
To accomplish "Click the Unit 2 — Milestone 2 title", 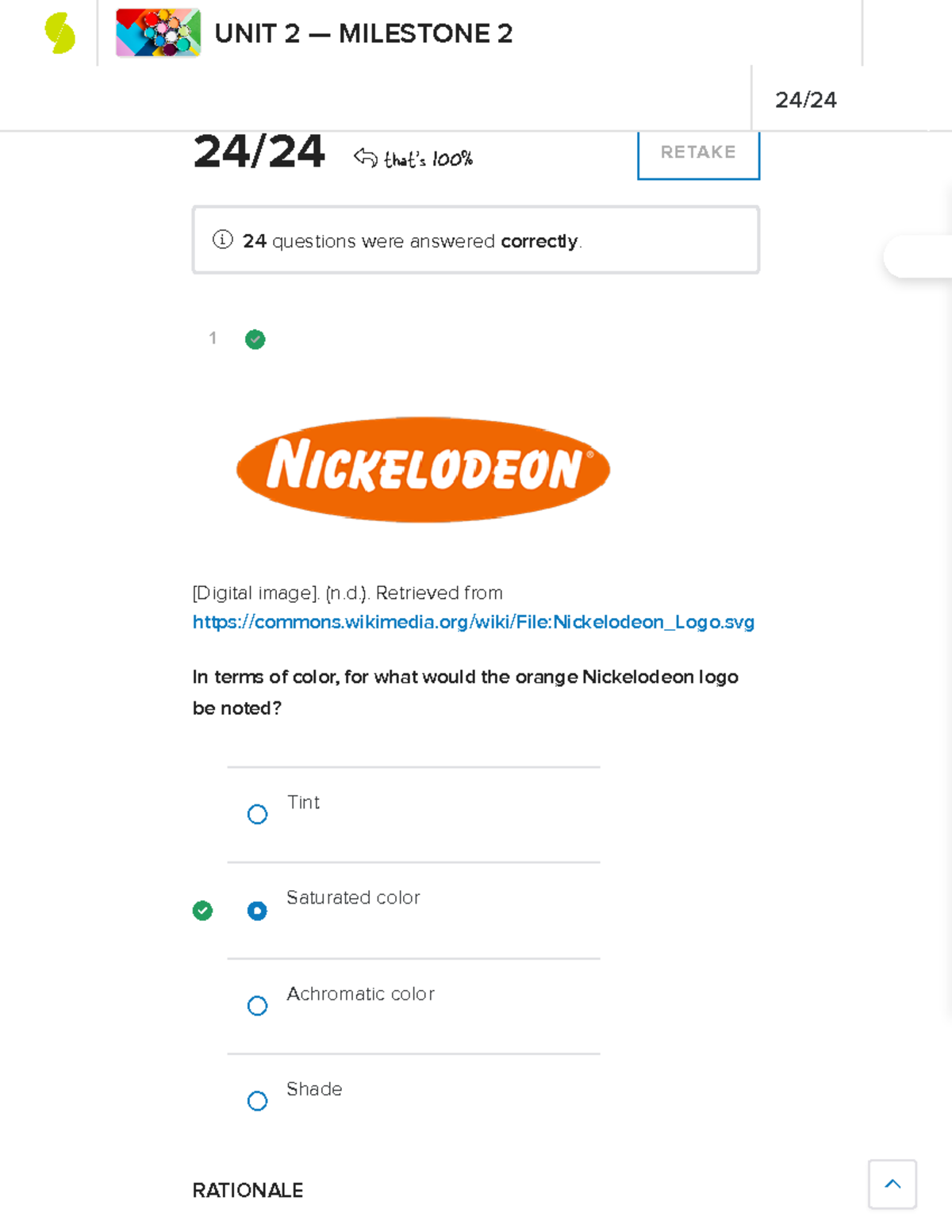I will point(363,33).
